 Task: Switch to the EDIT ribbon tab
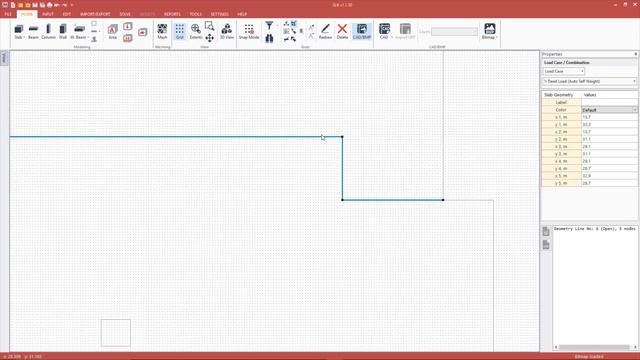(67, 14)
